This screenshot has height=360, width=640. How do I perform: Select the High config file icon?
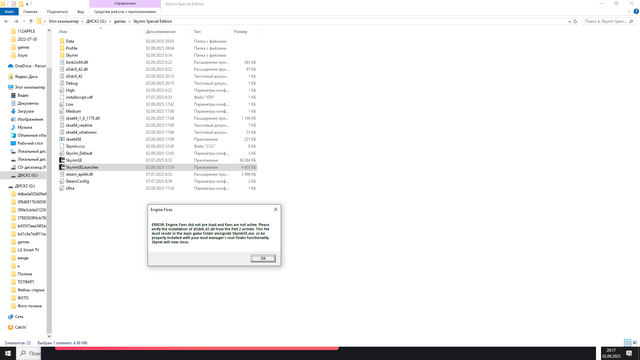(x=62, y=90)
